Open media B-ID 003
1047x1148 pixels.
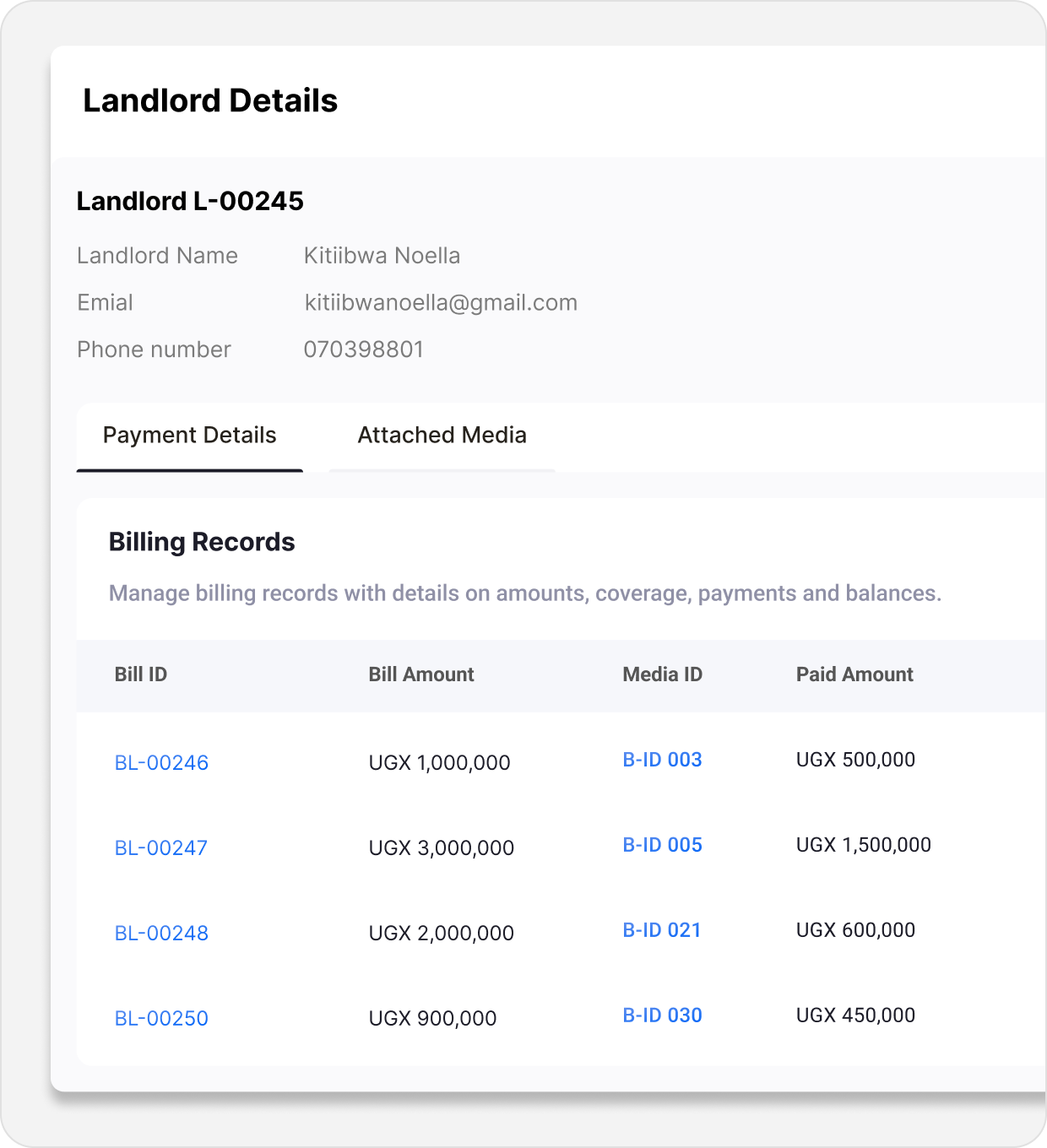click(x=662, y=760)
